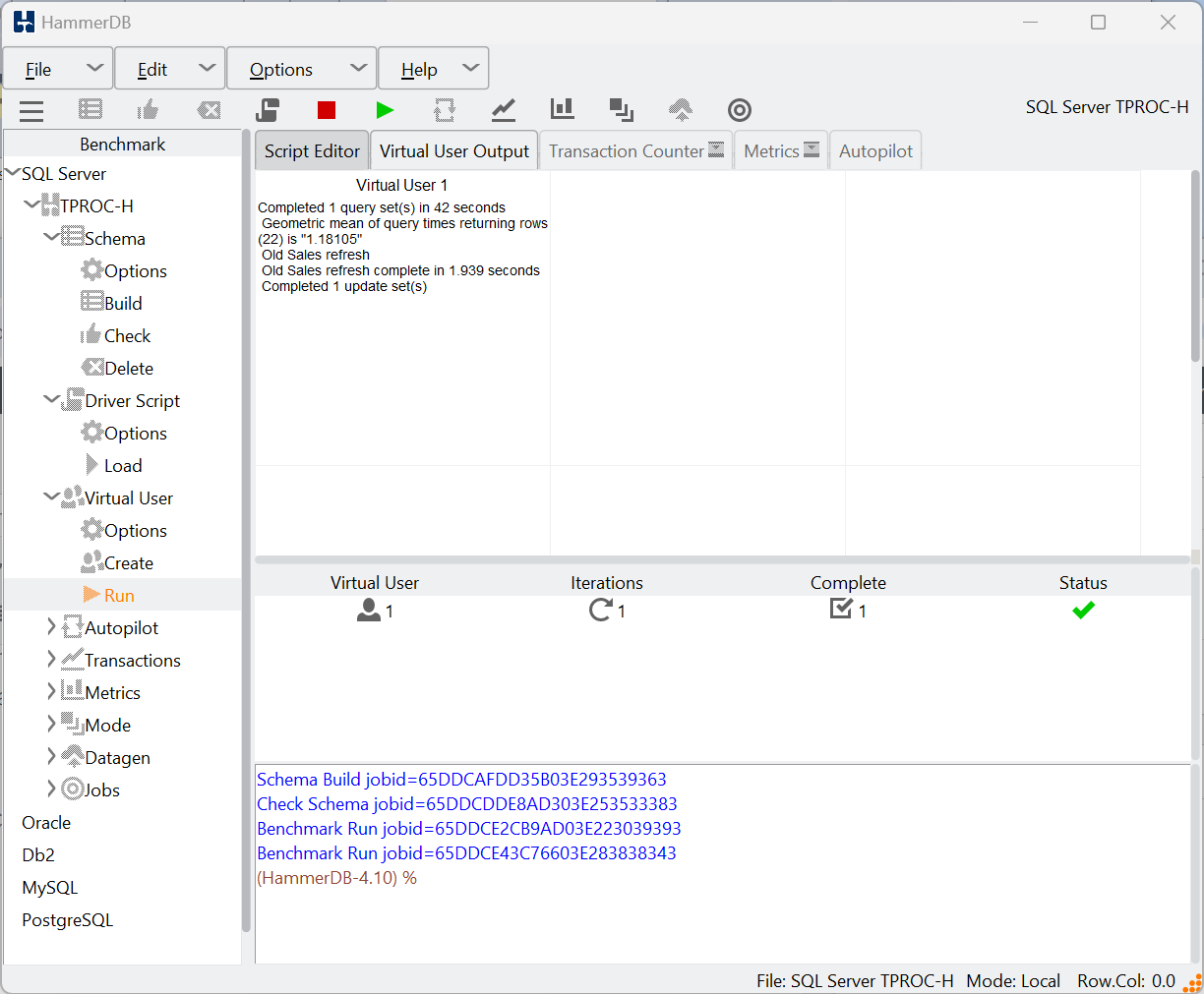The image size is (1204, 994).
Task: Select Build under Schema
Action: coord(123,303)
